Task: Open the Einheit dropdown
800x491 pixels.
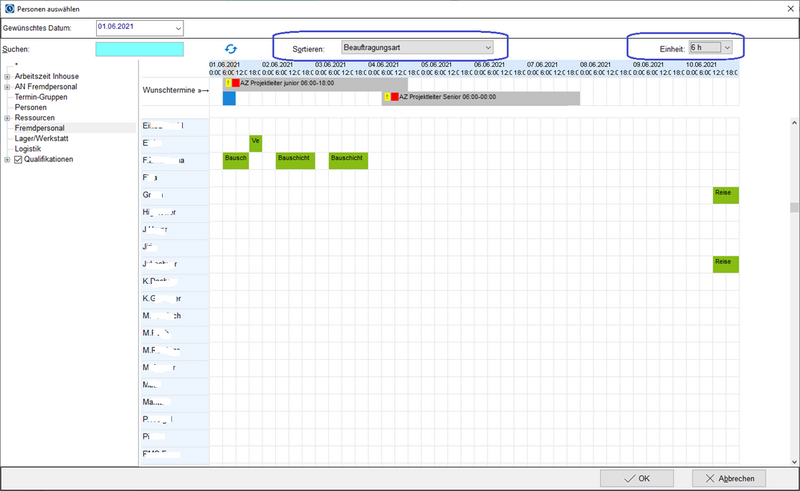Action: click(x=727, y=47)
